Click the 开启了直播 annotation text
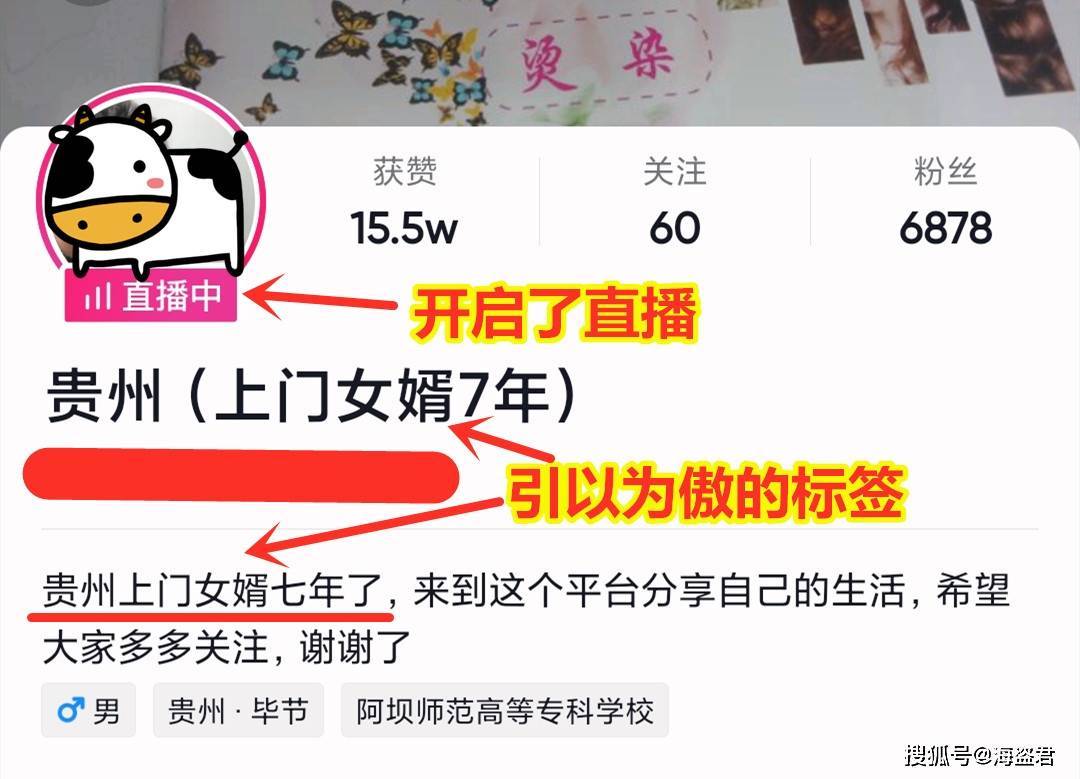Screen dimensions: 1080x779 [x=554, y=313]
